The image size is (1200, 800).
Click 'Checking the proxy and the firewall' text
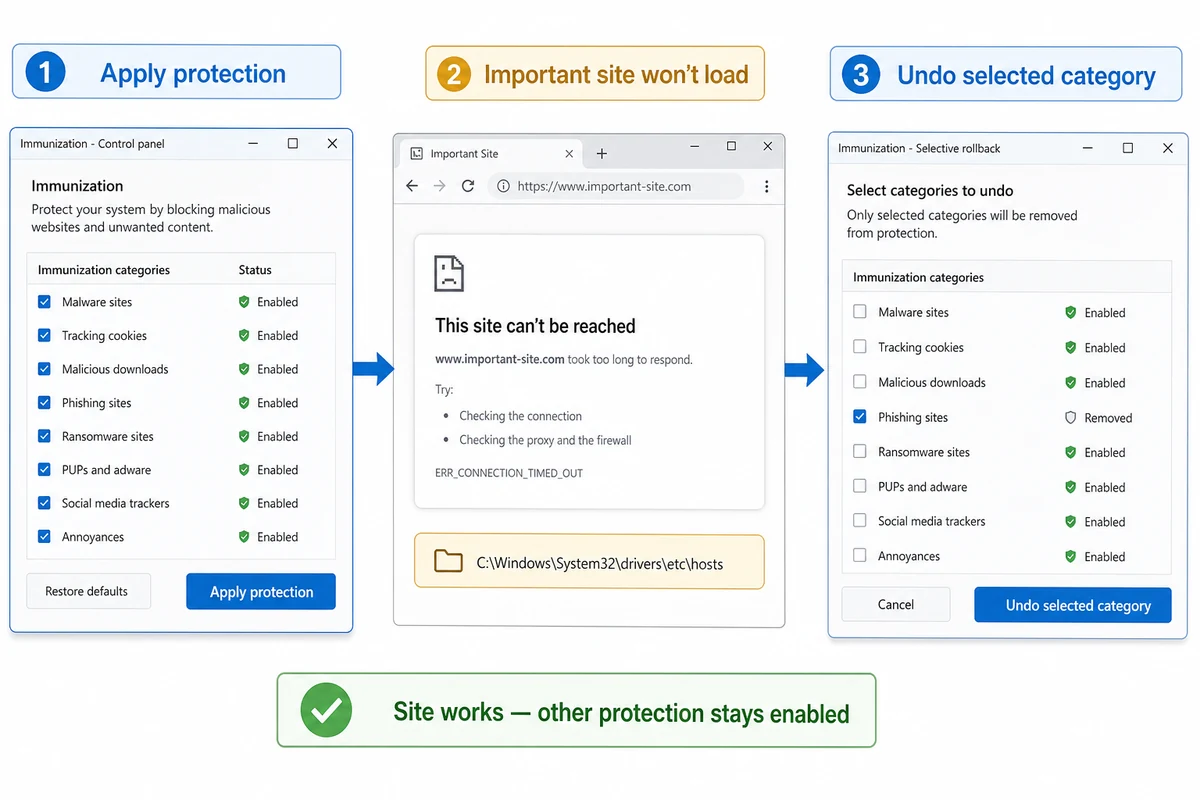[545, 440]
